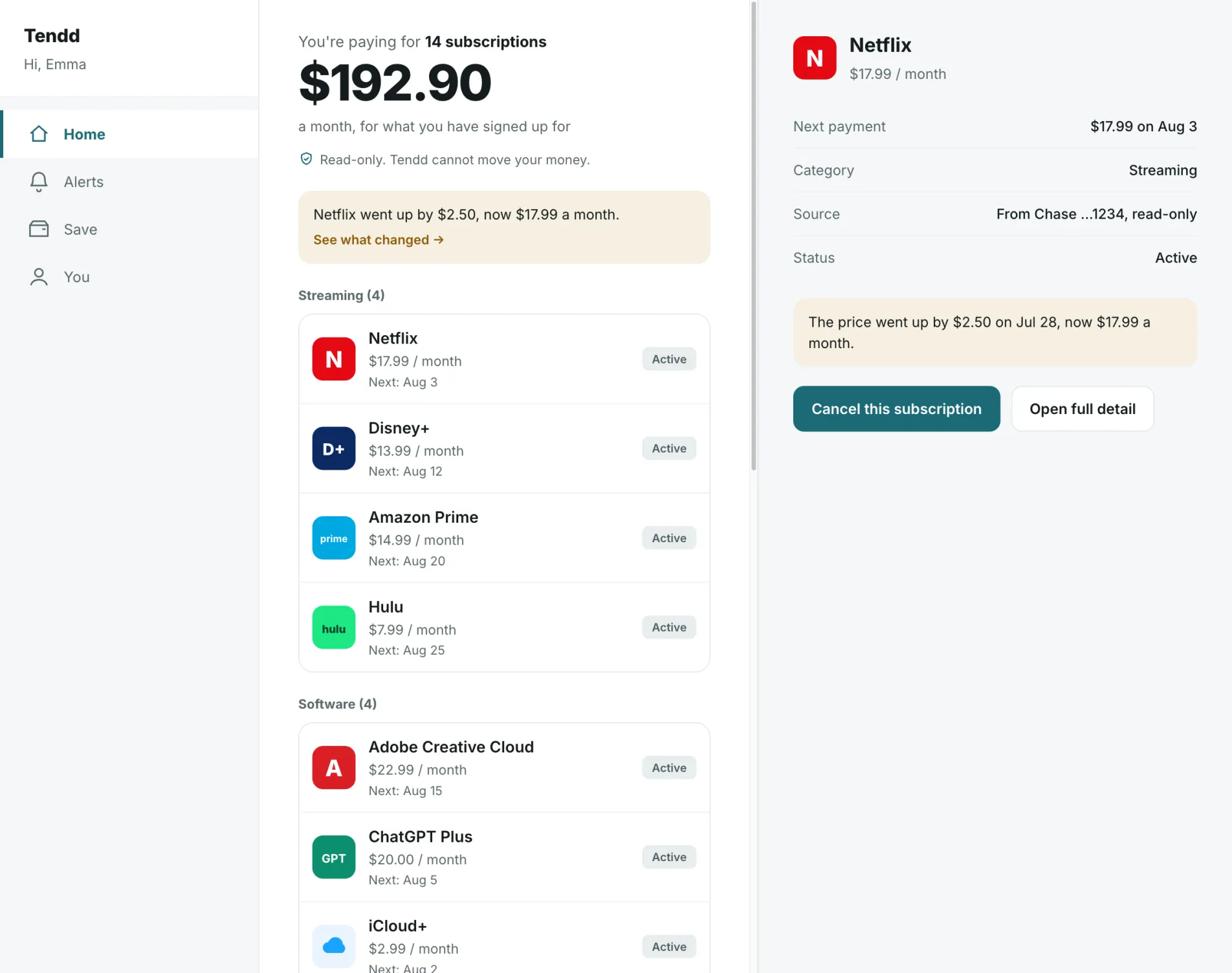1232x973 pixels.
Task: Click the Save wallet icon
Action: (39, 229)
